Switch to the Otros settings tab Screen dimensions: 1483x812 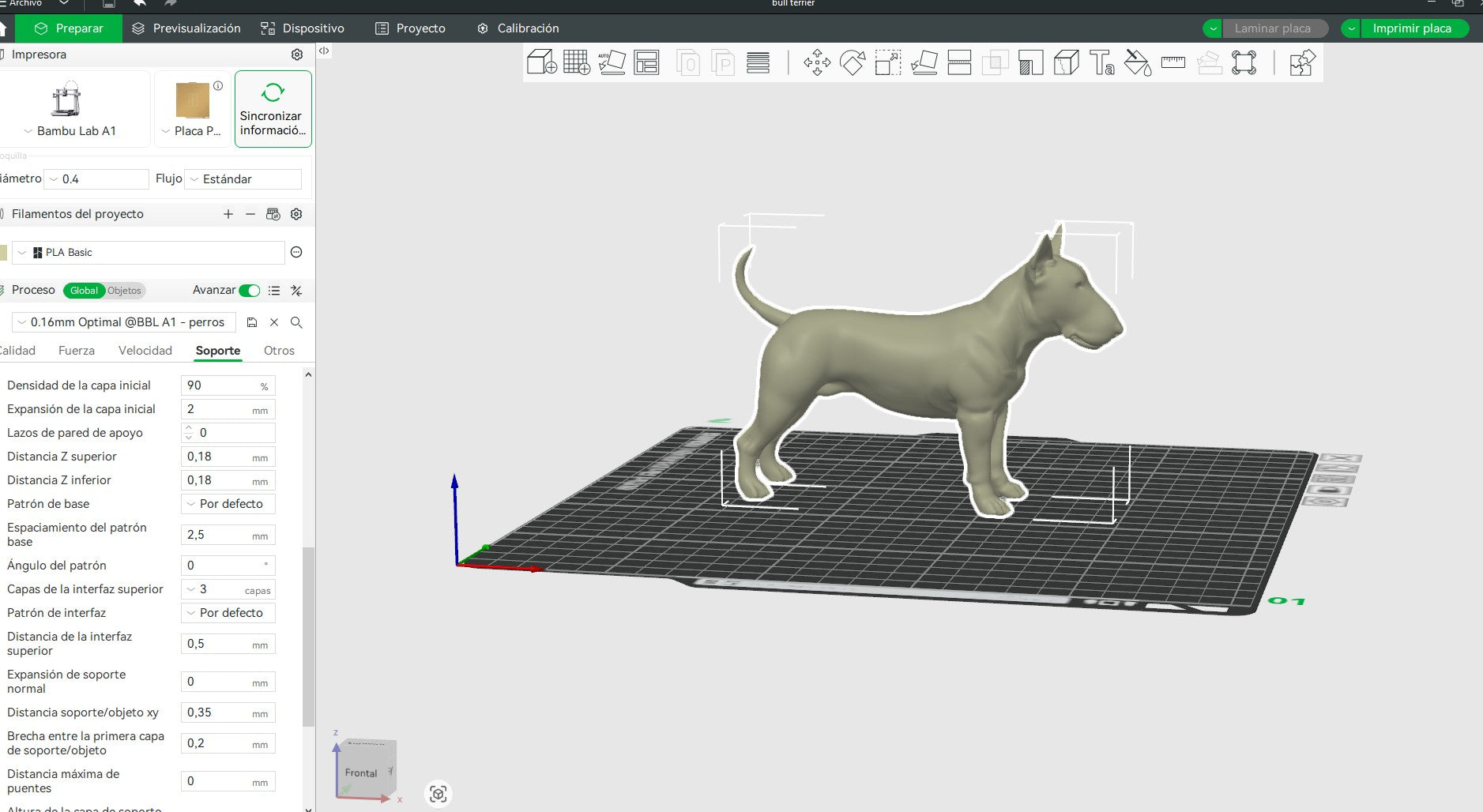279,351
